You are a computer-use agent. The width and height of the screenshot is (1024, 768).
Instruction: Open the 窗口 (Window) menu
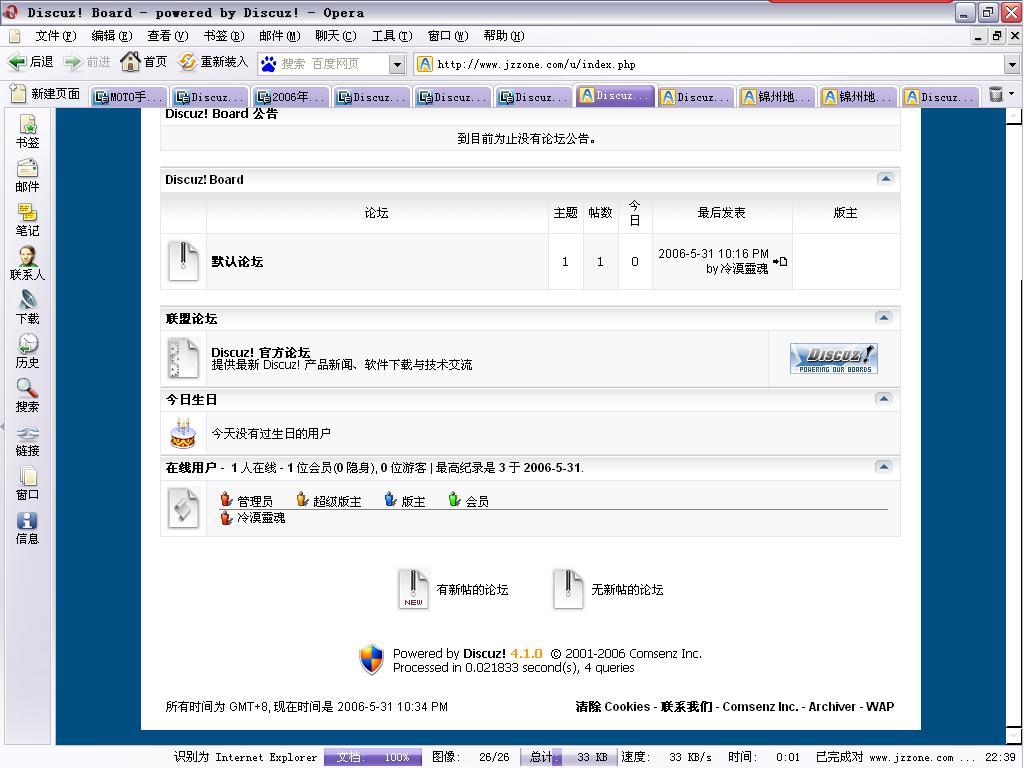point(448,36)
